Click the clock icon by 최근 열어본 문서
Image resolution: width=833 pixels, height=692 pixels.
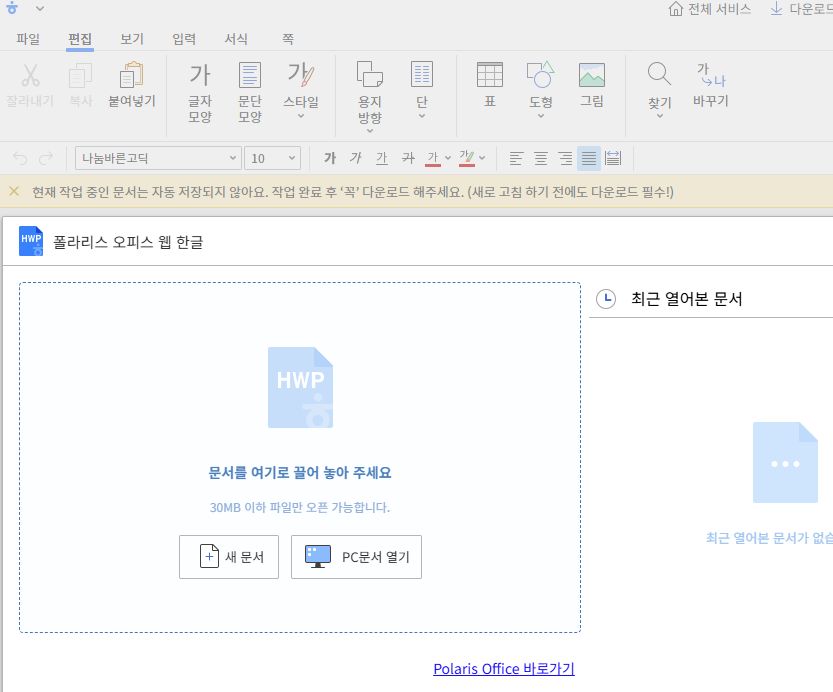tap(606, 298)
